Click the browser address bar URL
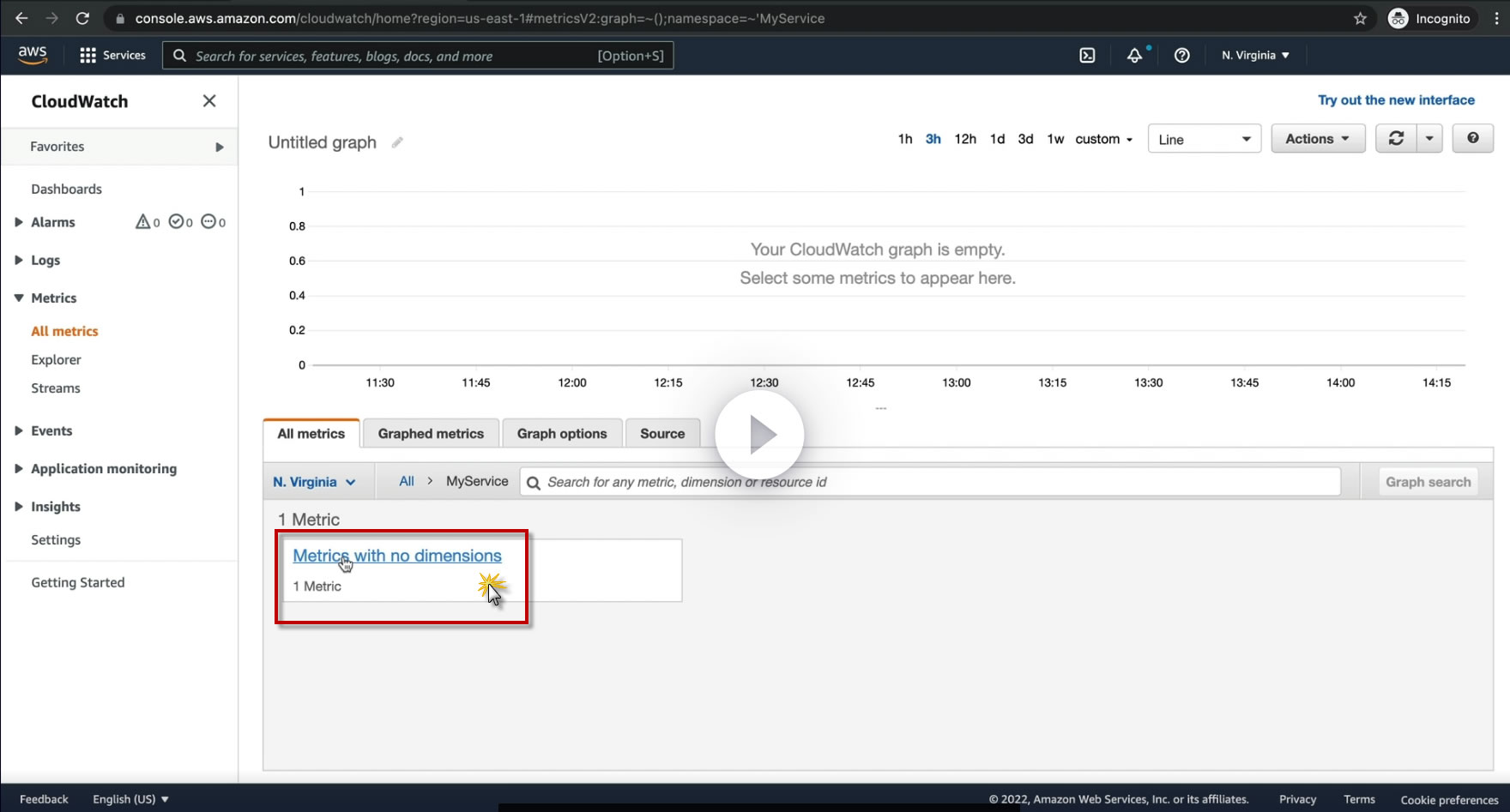The height and width of the screenshot is (812, 1510). pos(480,18)
